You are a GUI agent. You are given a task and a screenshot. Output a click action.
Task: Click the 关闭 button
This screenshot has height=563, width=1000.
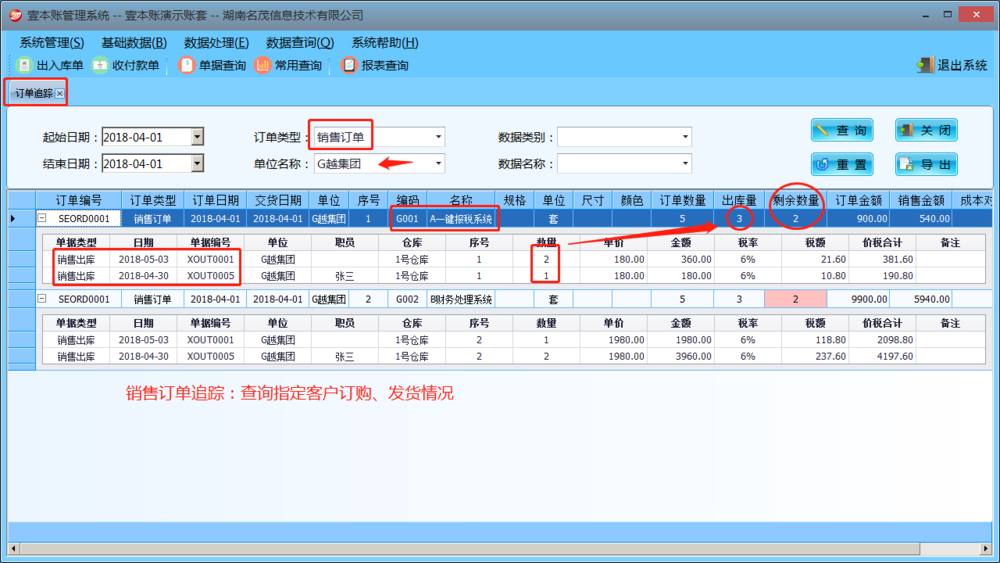point(926,131)
